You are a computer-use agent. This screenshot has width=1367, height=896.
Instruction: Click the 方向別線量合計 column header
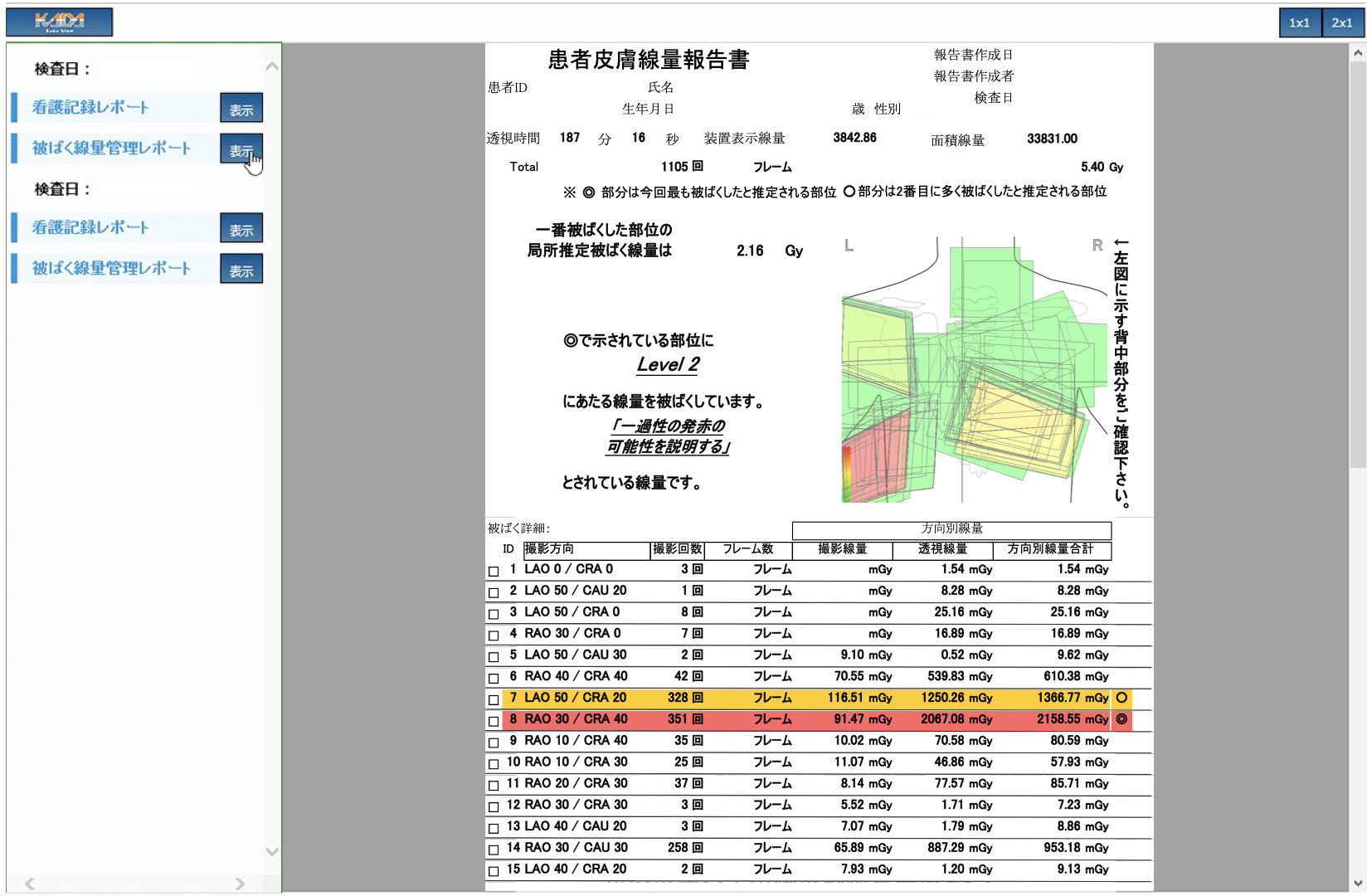click(x=1051, y=549)
